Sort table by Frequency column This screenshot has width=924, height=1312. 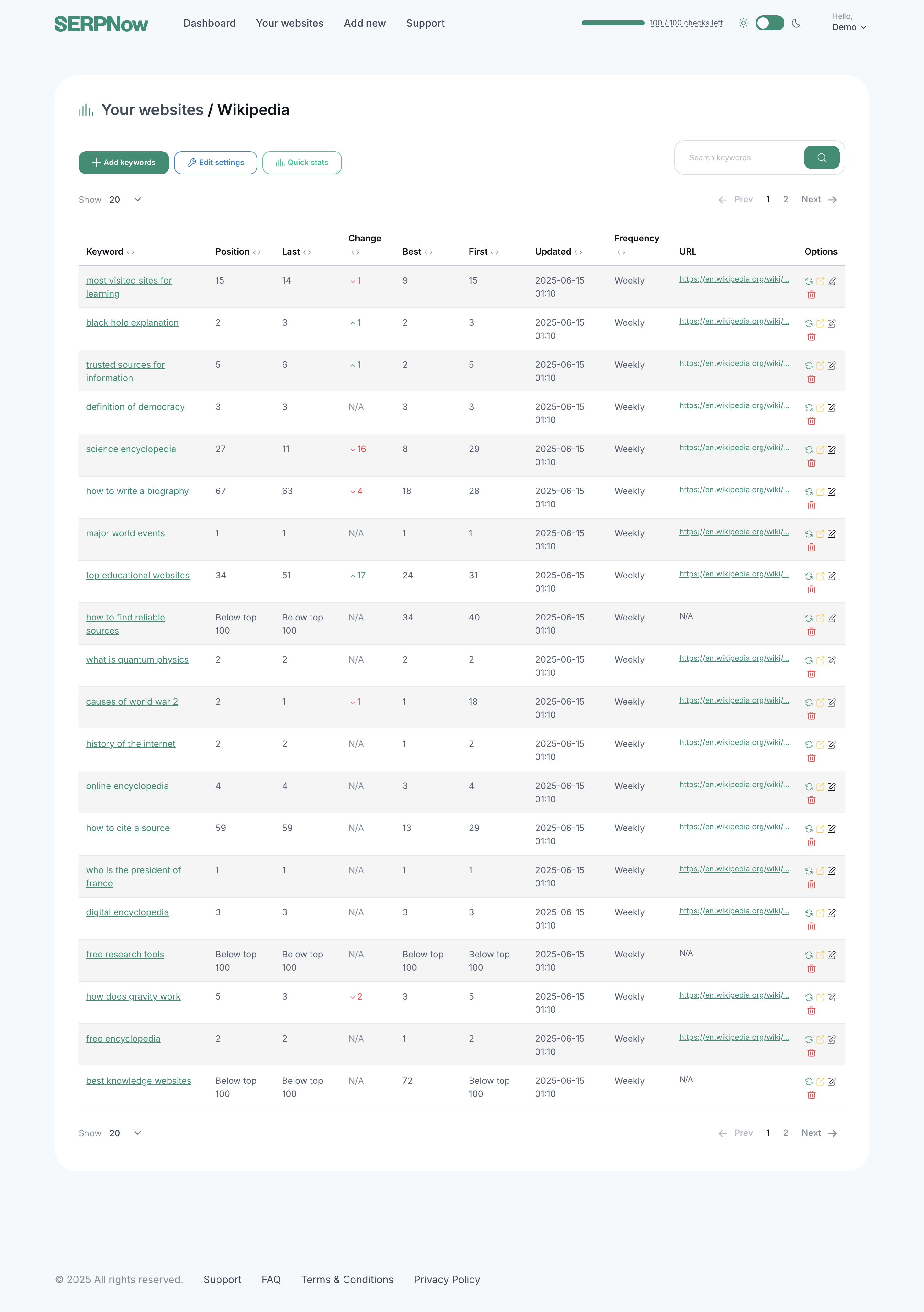click(x=621, y=252)
